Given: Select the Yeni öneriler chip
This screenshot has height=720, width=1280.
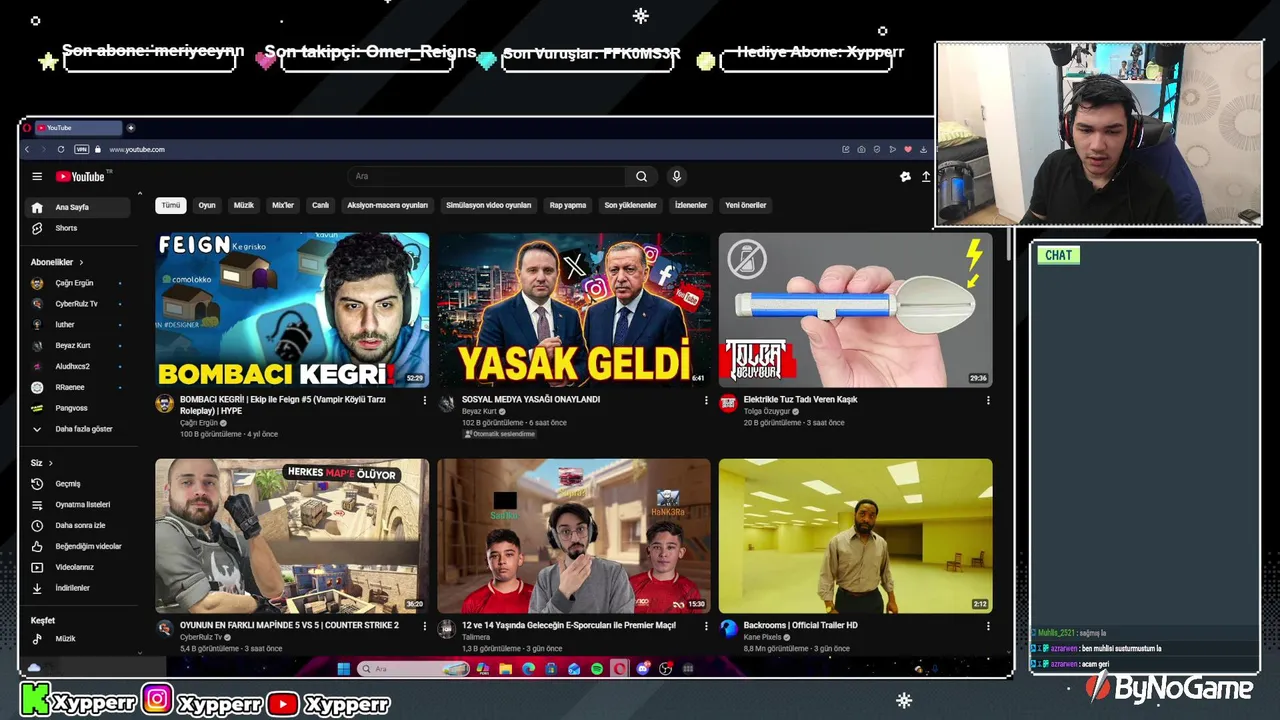Looking at the screenshot, I should point(746,205).
